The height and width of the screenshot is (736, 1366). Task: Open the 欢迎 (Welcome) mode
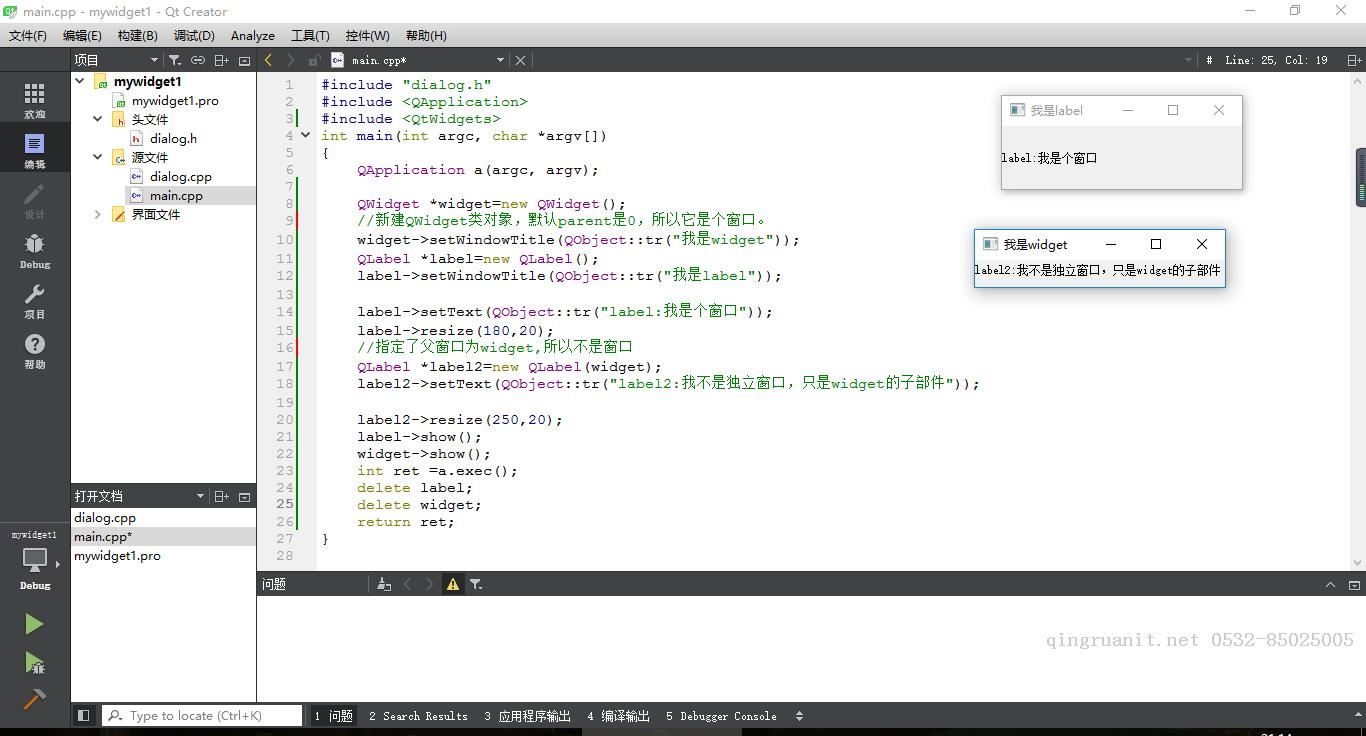click(x=34, y=99)
